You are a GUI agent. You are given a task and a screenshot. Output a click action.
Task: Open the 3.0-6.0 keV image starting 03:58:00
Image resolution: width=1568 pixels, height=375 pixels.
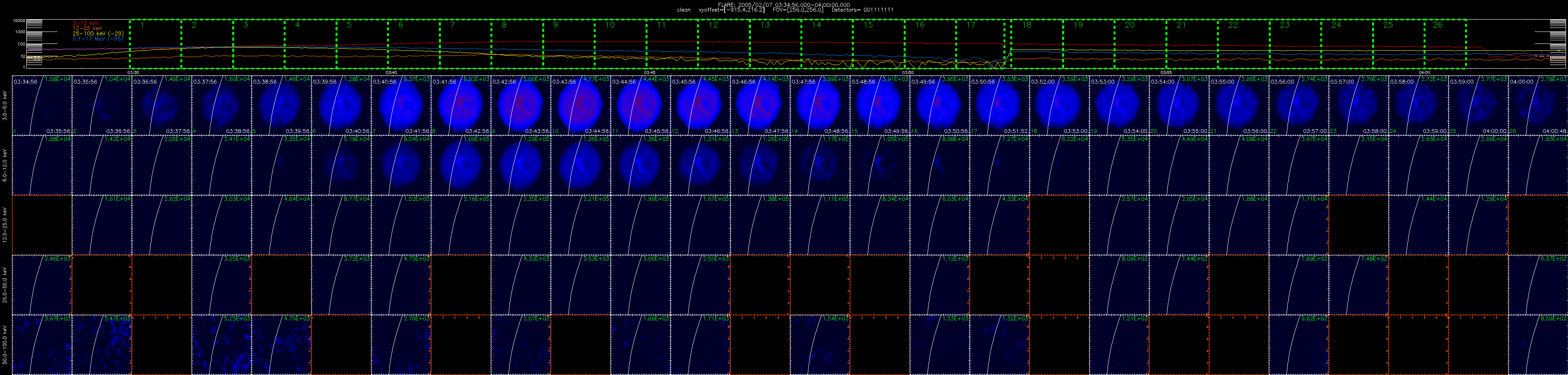coord(1419,105)
